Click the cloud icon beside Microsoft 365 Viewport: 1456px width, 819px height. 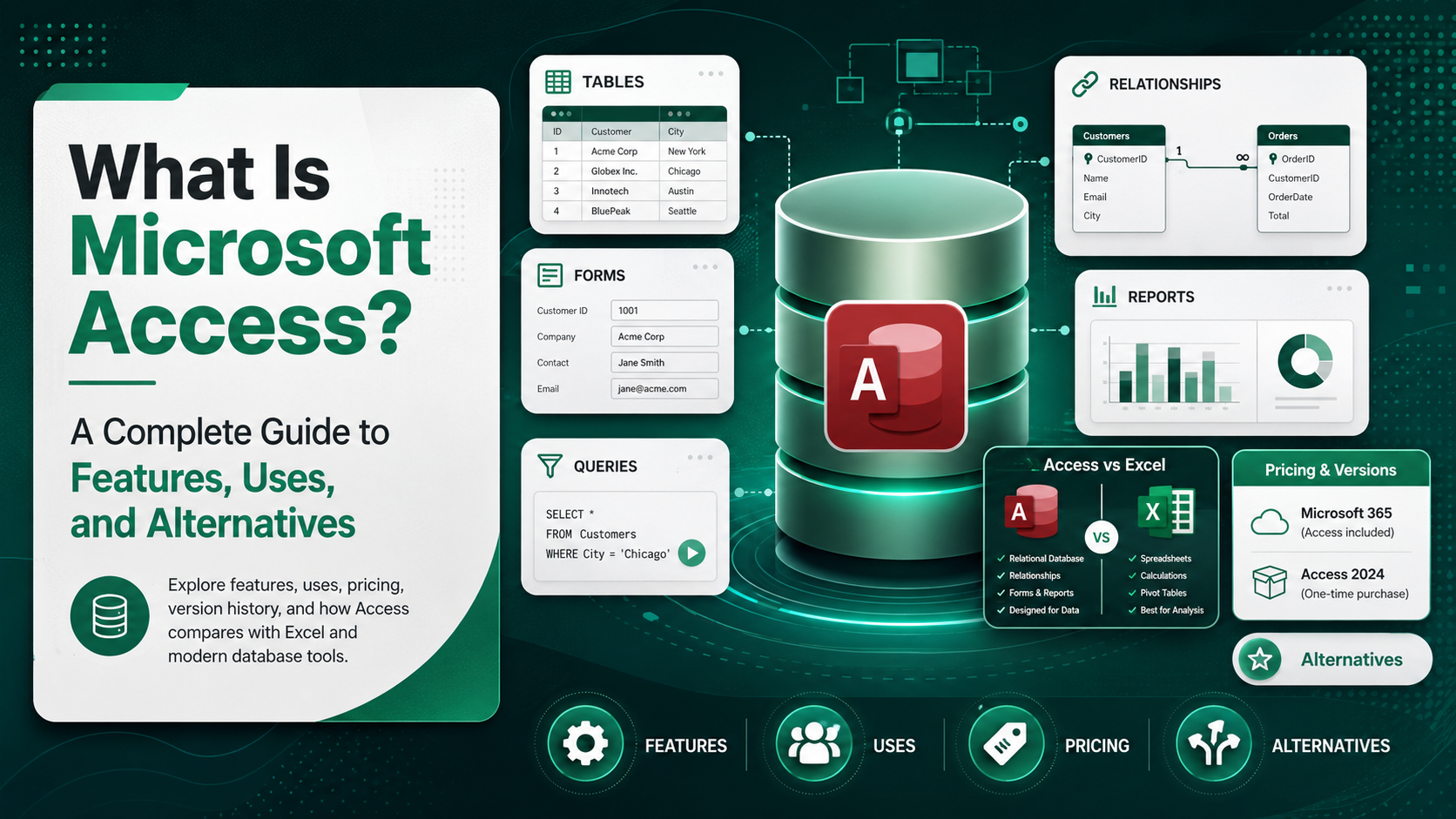[1270, 522]
